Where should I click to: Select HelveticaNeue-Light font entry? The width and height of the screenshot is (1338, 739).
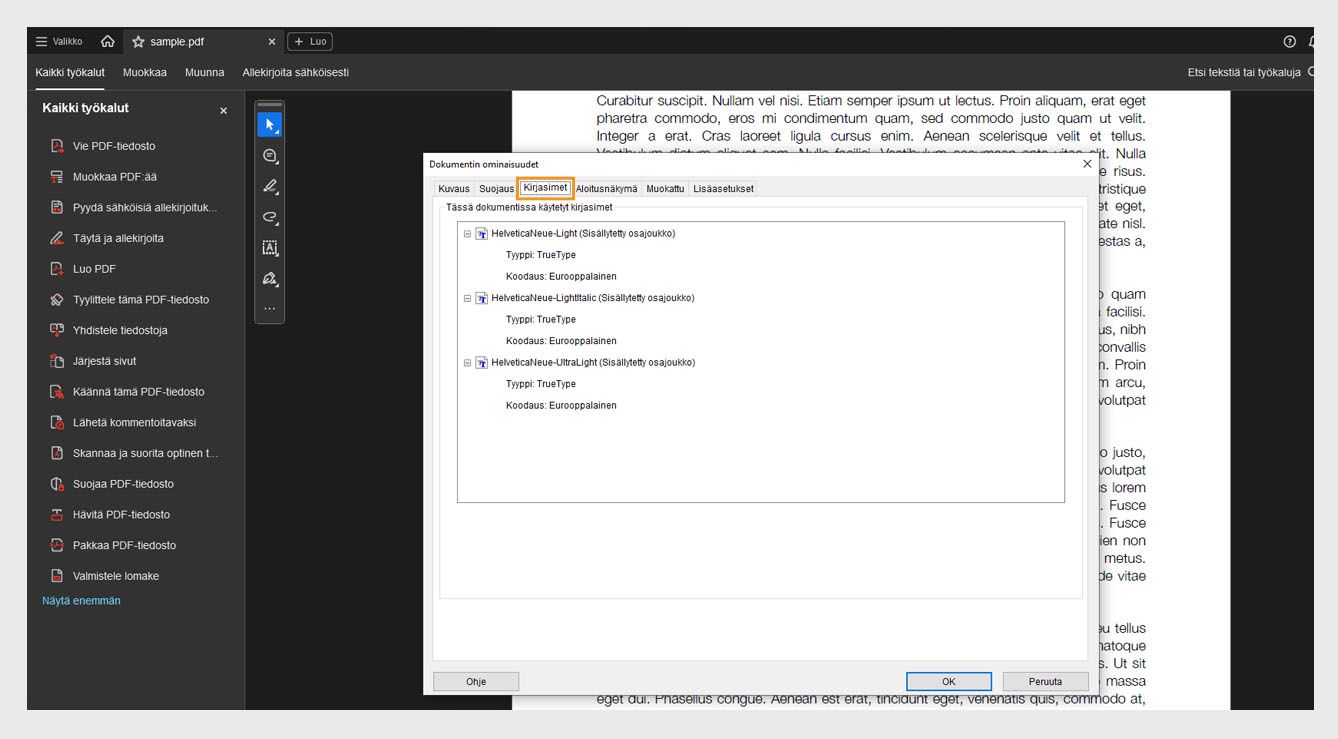(583, 234)
